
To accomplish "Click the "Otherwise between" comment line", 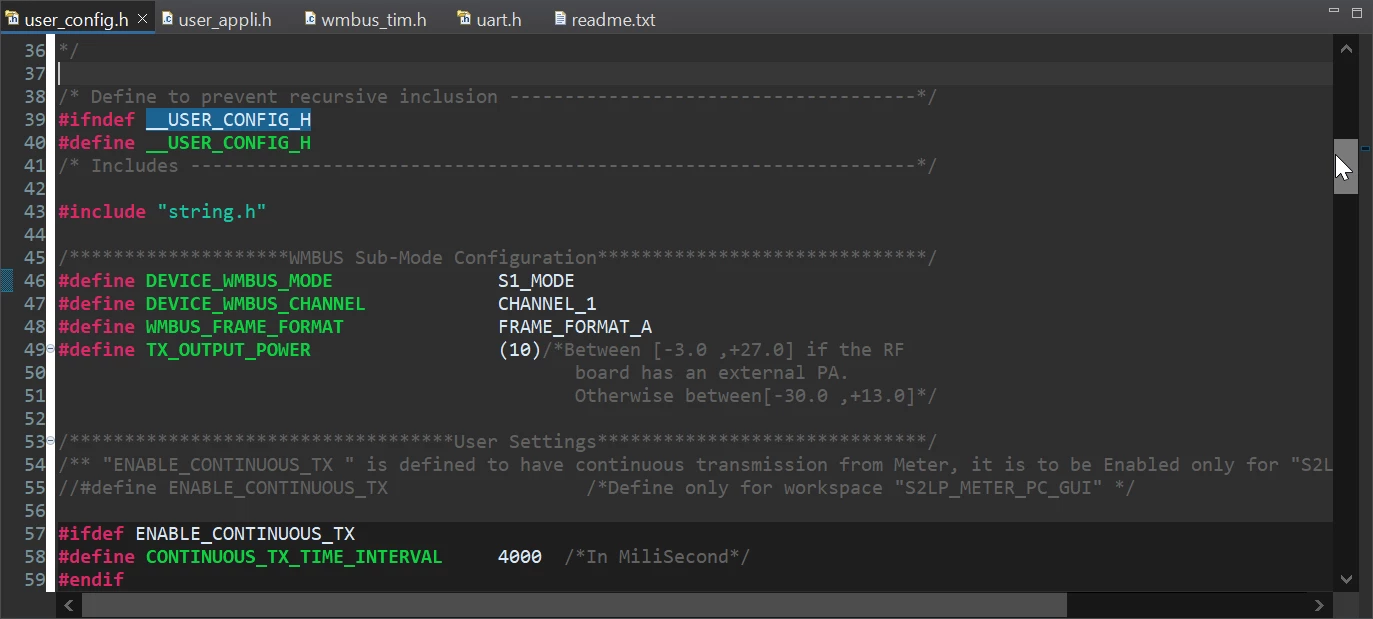I will [x=755, y=396].
